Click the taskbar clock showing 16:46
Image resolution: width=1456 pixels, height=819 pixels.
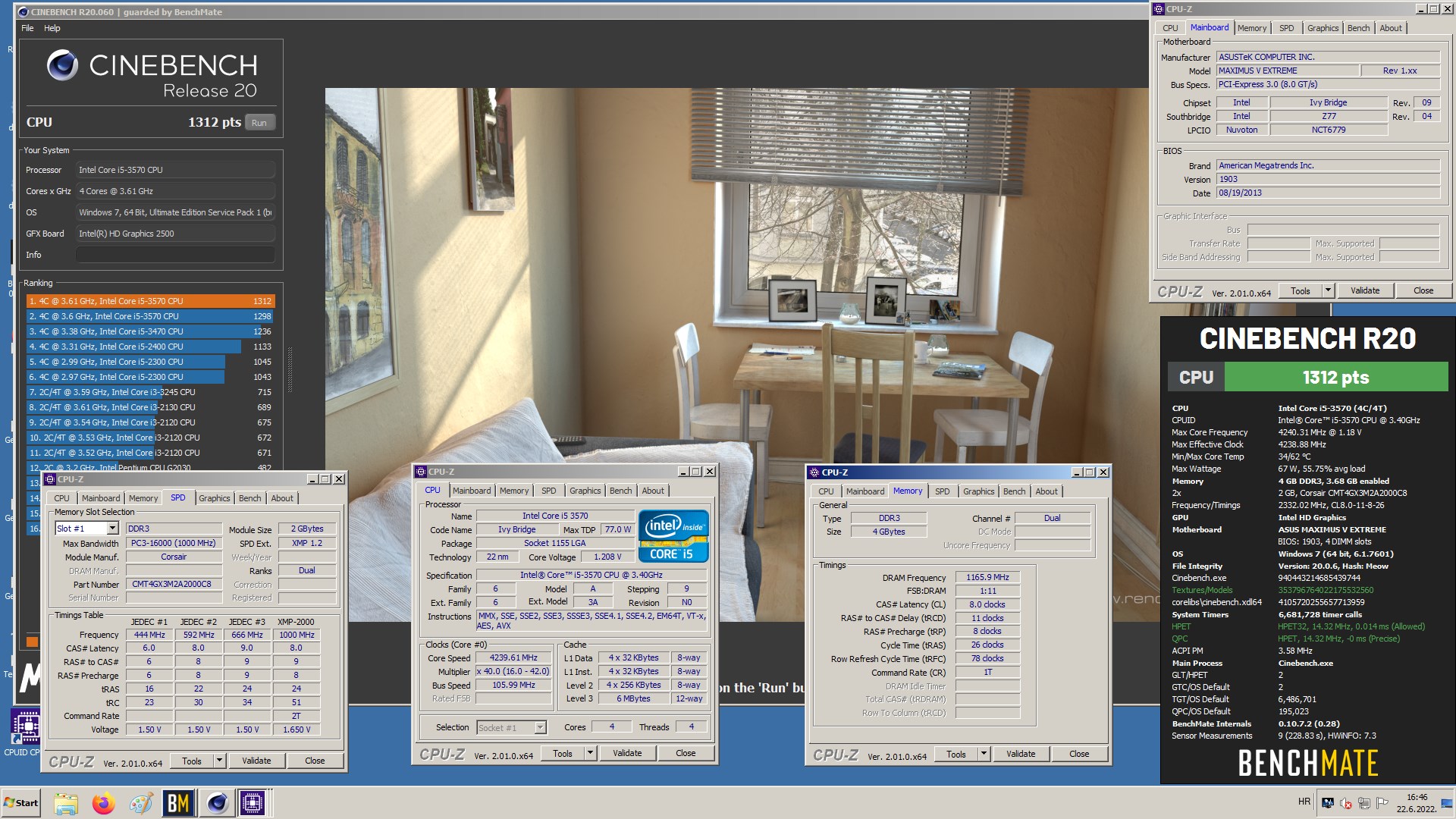click(x=1417, y=803)
